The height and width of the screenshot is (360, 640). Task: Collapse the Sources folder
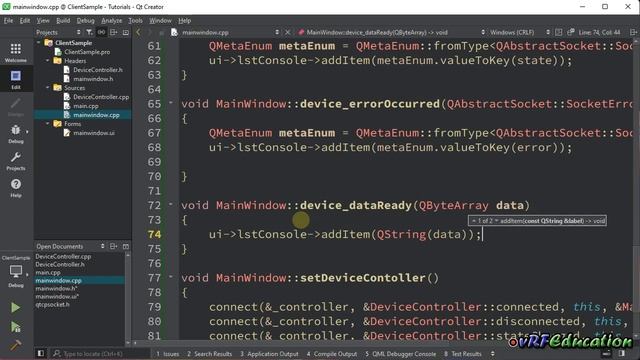tap(48, 87)
